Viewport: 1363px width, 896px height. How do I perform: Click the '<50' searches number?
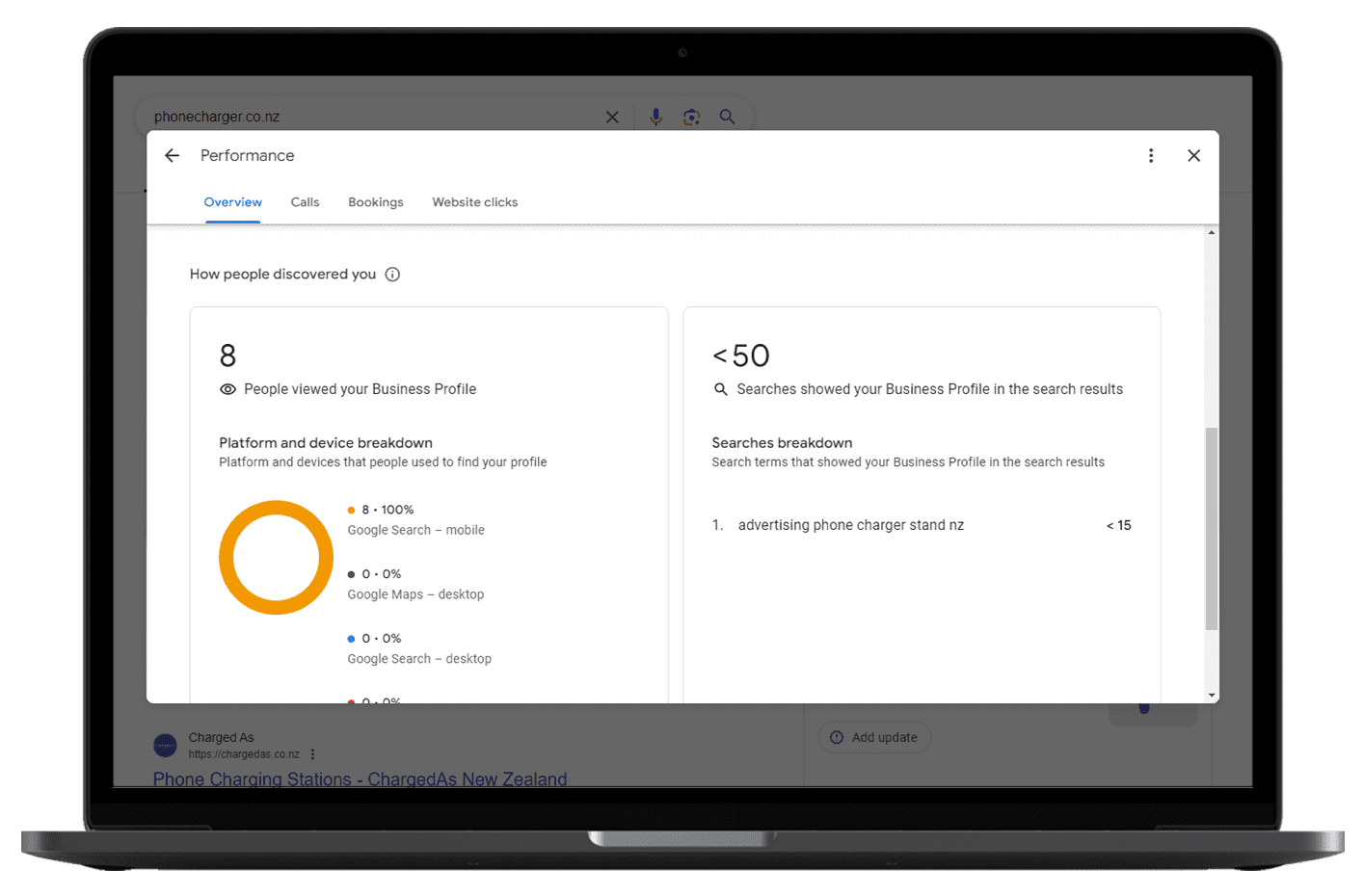point(740,356)
